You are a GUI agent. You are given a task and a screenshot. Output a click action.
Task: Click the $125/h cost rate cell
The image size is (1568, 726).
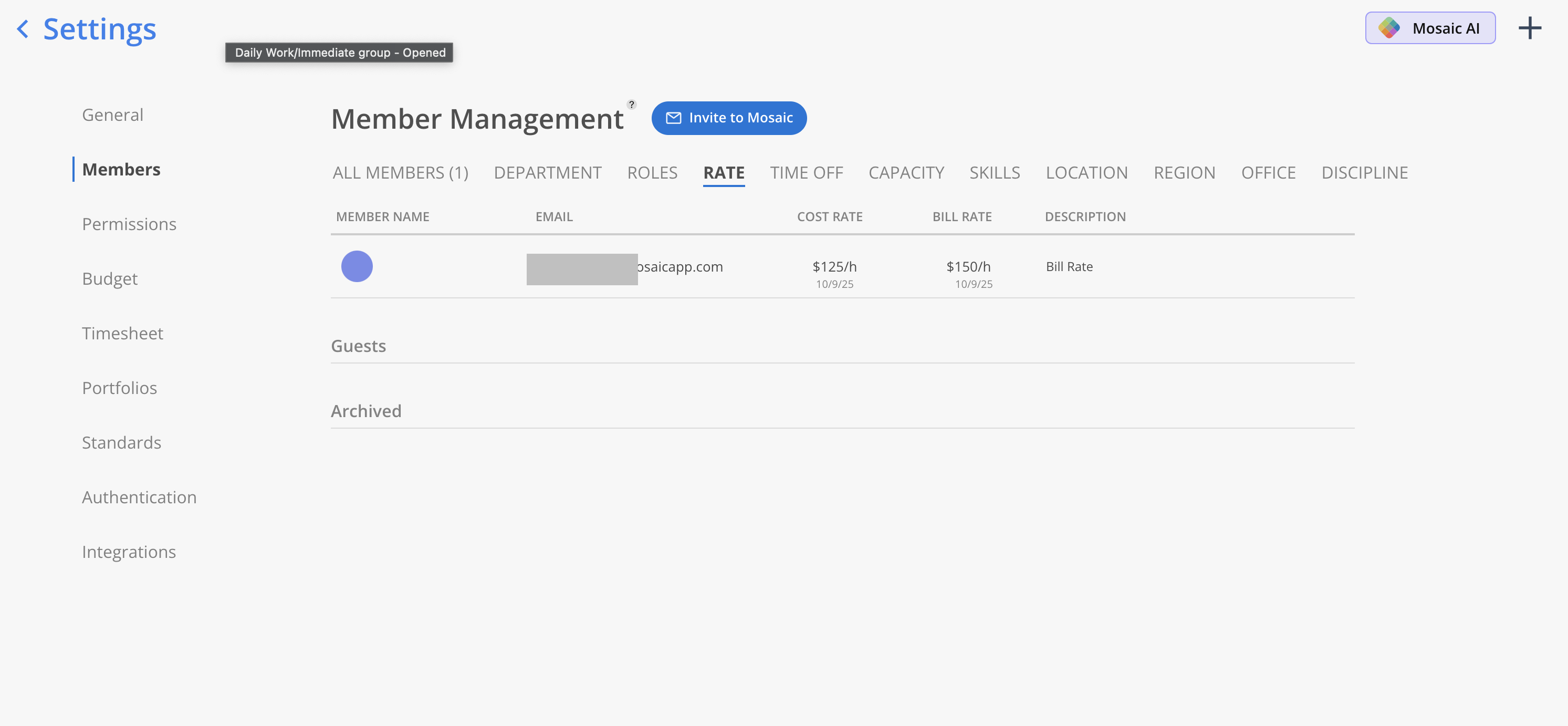[834, 267]
